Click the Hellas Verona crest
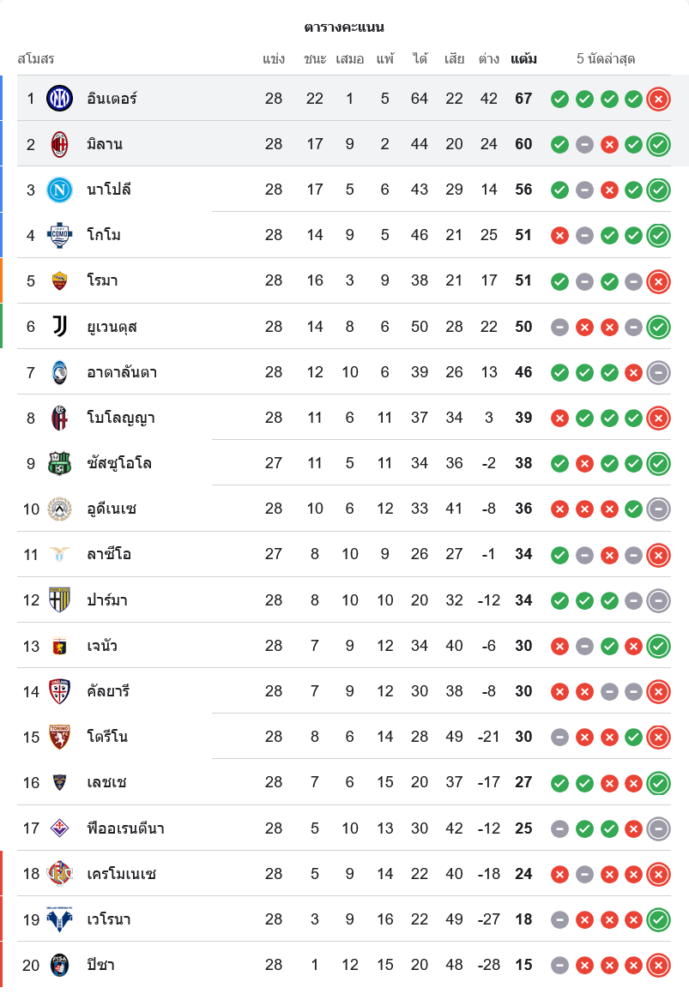 [60, 919]
